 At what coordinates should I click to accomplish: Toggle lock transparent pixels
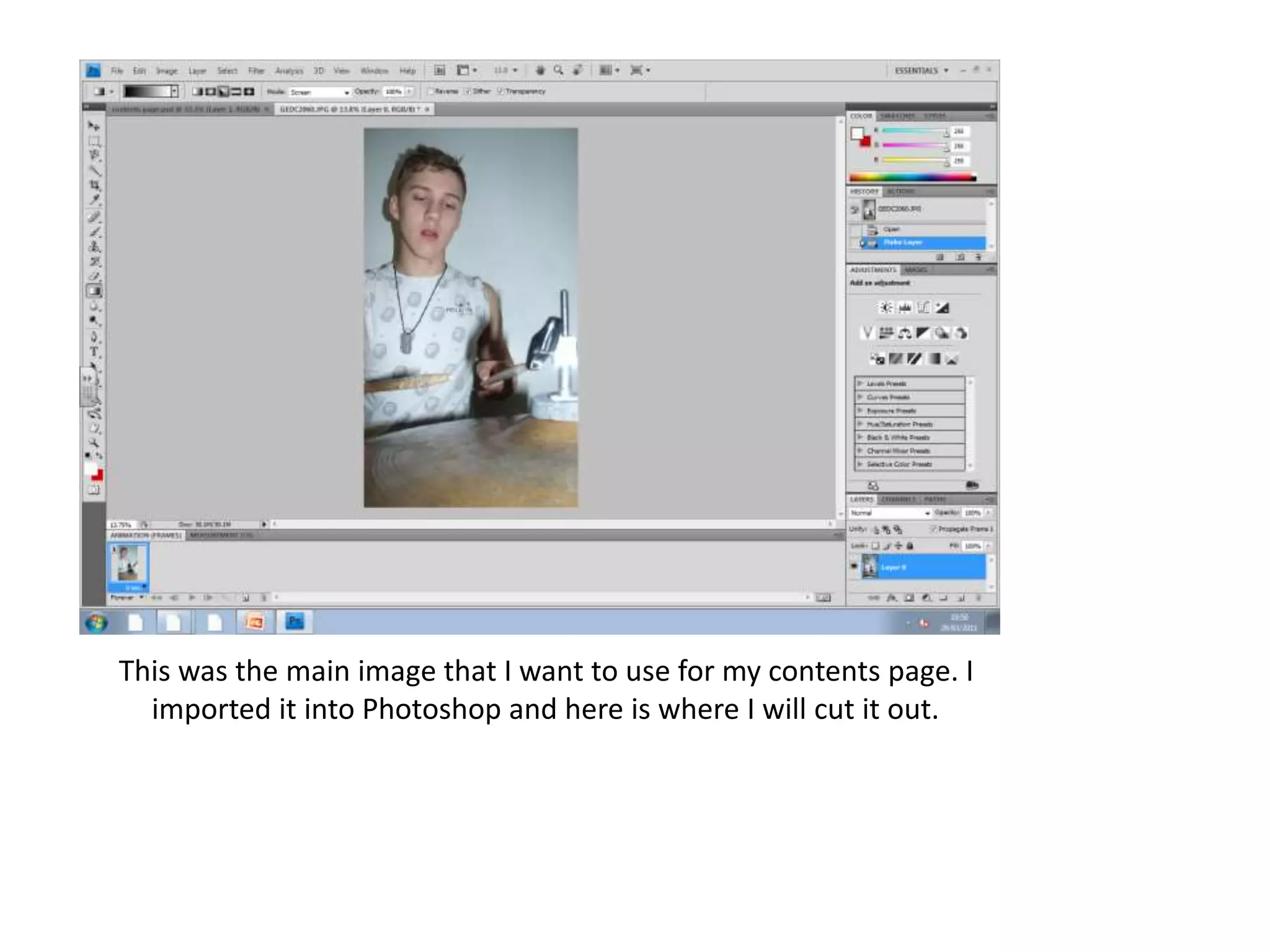876,546
